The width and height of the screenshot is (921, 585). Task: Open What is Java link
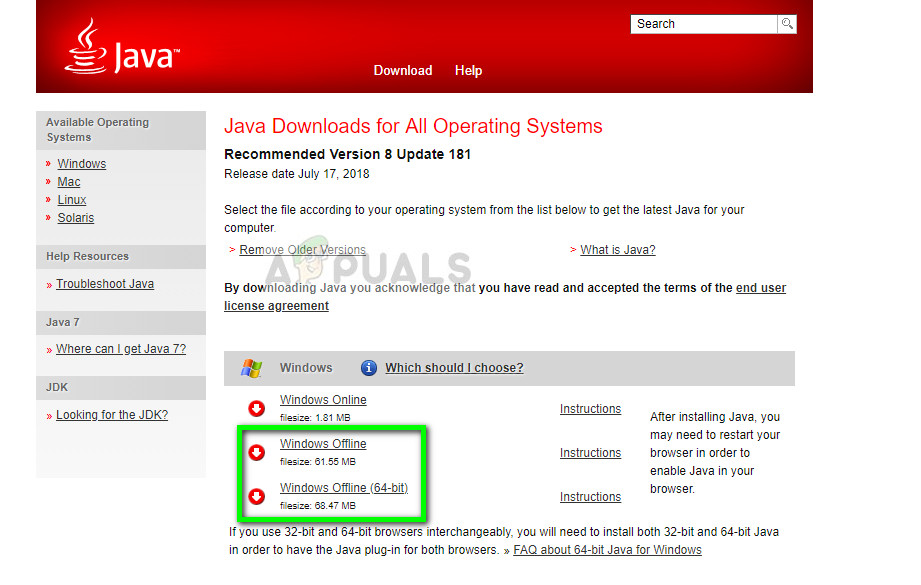tap(618, 250)
